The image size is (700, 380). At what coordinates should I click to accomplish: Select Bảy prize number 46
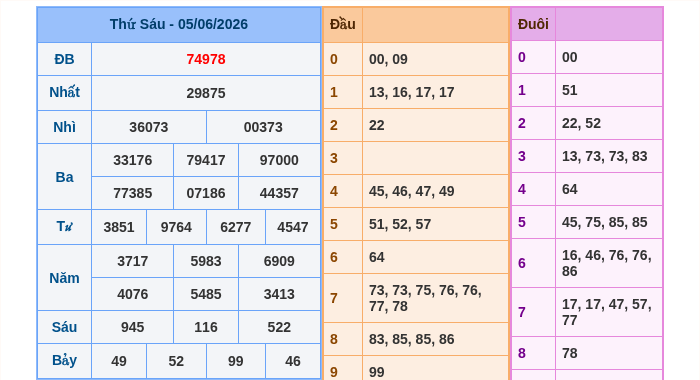coord(292,361)
